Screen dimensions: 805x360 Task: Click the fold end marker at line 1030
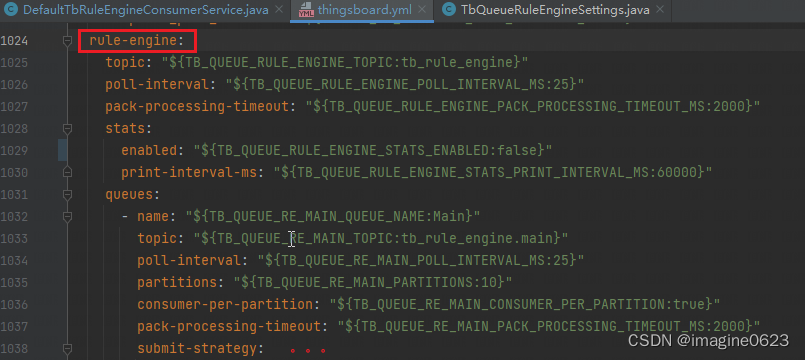(x=67, y=172)
